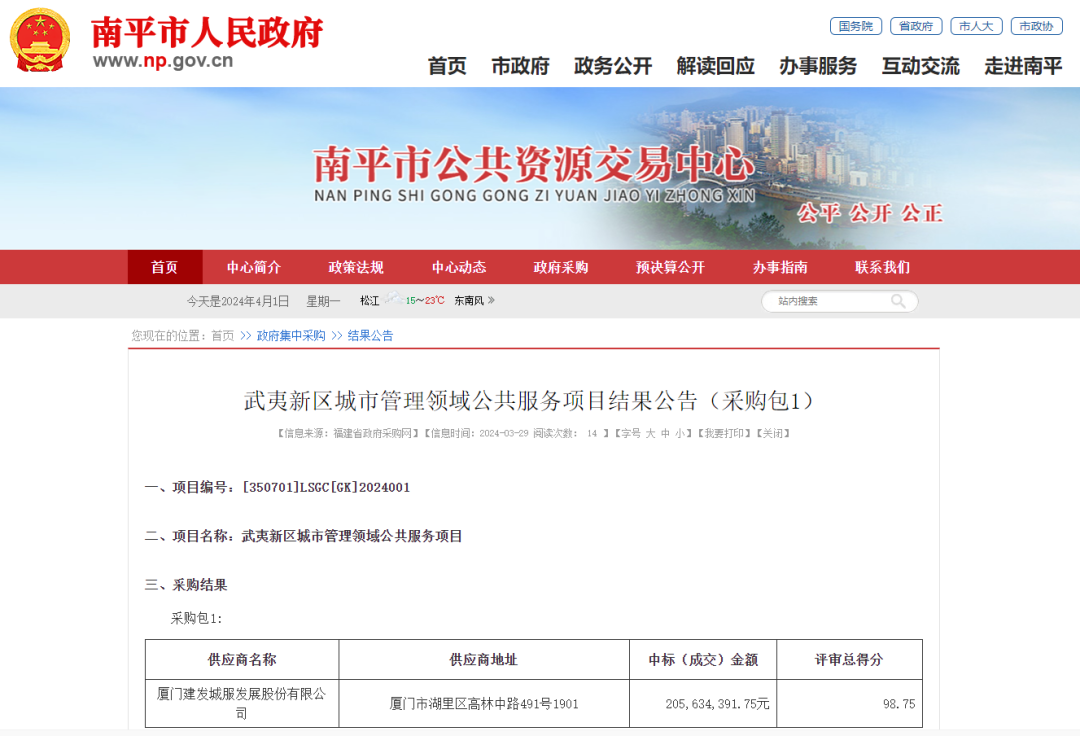Screen dimensions: 1080x736
Task: Click table header 供应商地址
Action: tap(484, 660)
